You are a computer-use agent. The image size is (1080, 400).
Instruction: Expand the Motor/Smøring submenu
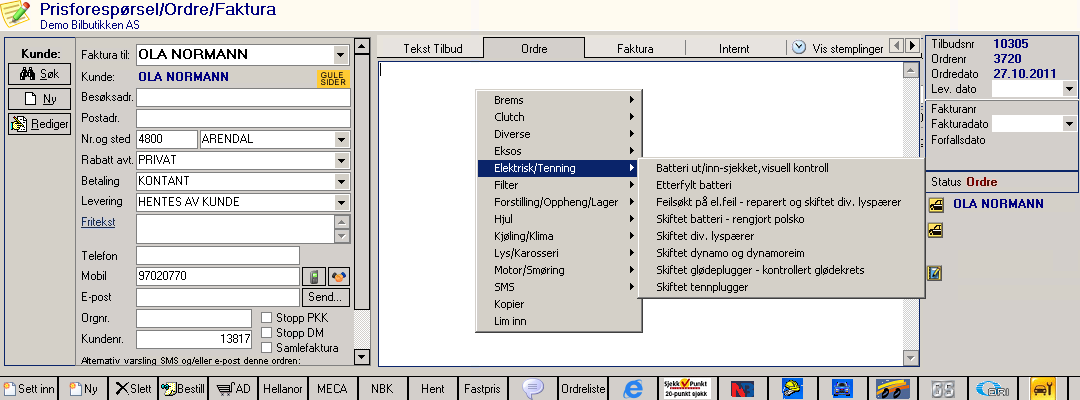[x=560, y=270]
